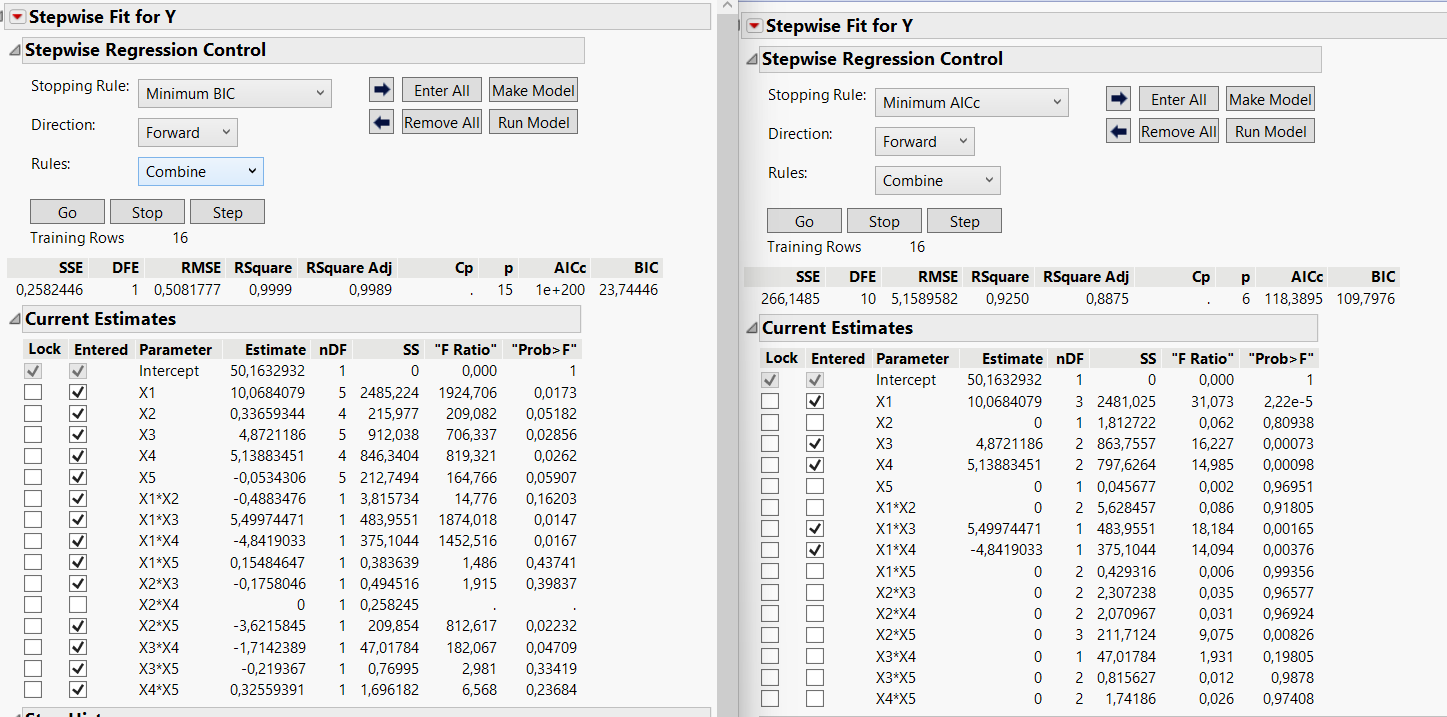The image size is (1447, 717).
Task: Open red triangle menu in right Stepwise Fit panel
Action: pyautogui.click(x=754, y=26)
